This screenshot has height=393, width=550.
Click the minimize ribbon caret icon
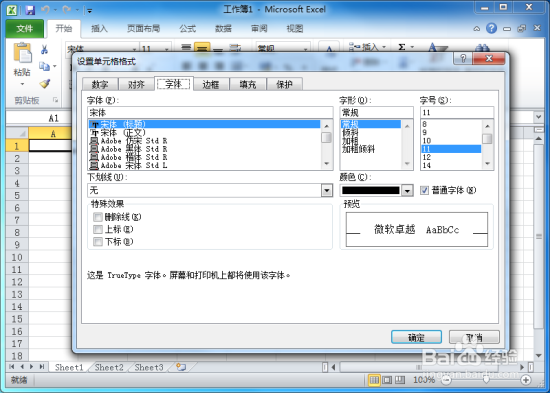click(477, 28)
